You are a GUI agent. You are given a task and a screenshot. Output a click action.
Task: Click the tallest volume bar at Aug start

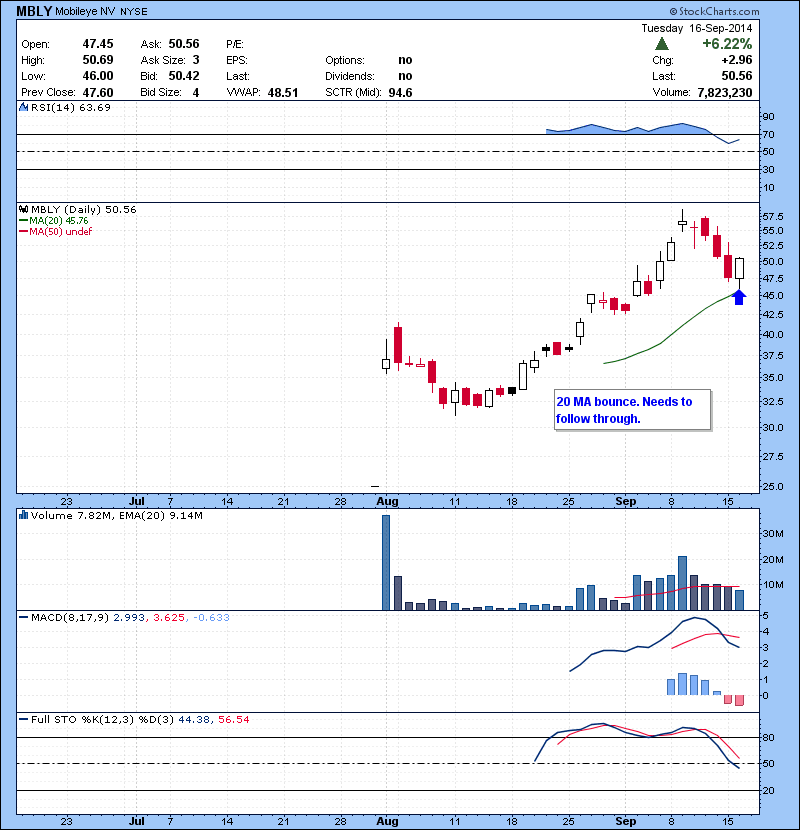click(386, 563)
